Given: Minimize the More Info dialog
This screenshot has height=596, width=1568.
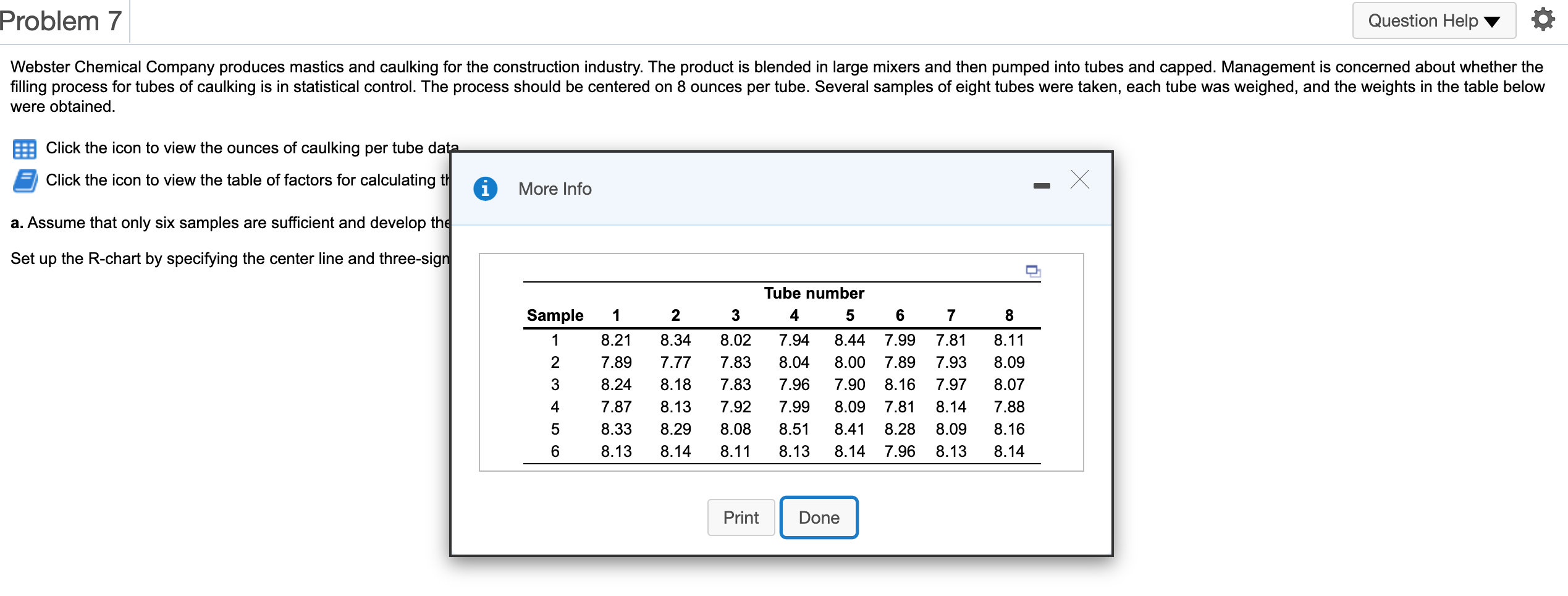Looking at the screenshot, I should [1042, 185].
